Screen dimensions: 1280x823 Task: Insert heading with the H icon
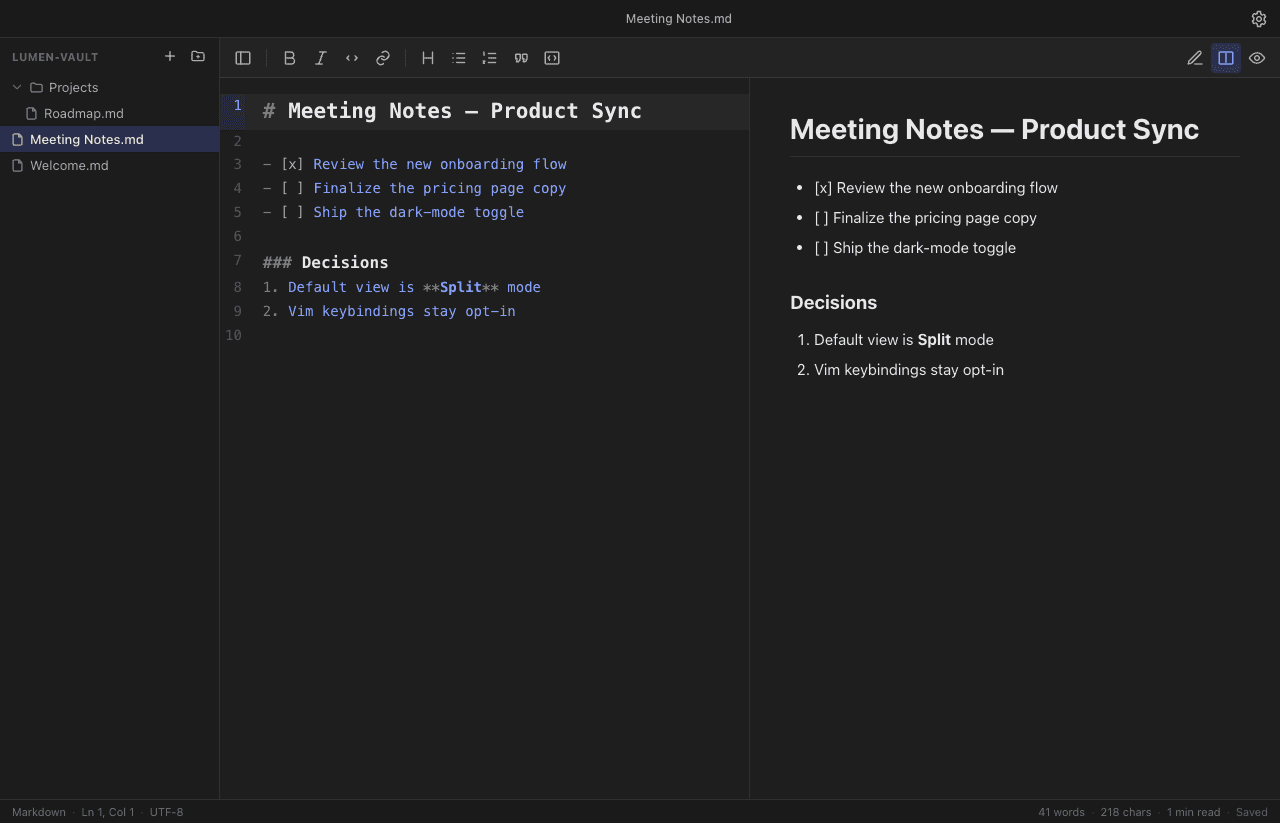(427, 58)
